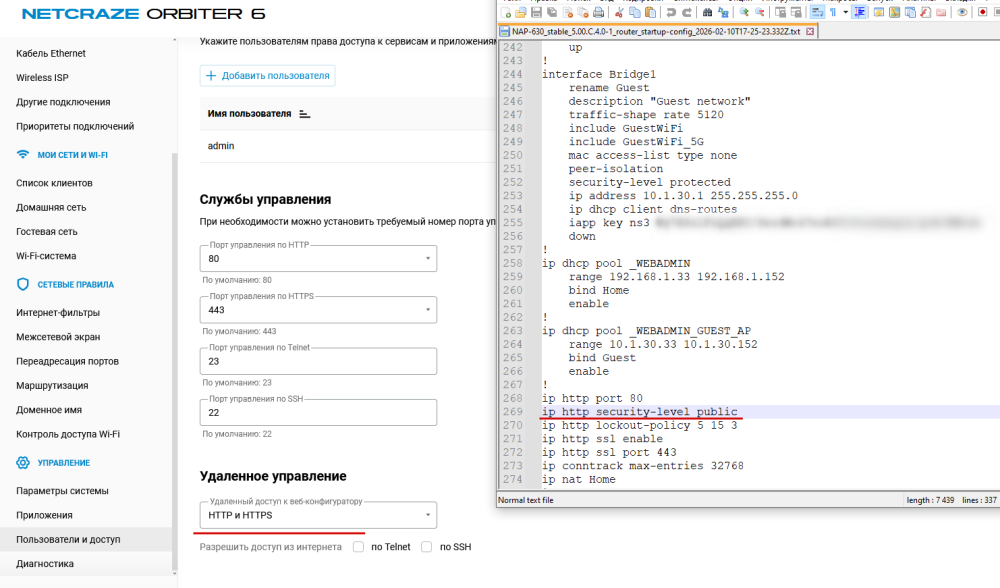Open Гостевая сеть in sidebar menu
The height and width of the screenshot is (588, 1000).
coord(47,231)
